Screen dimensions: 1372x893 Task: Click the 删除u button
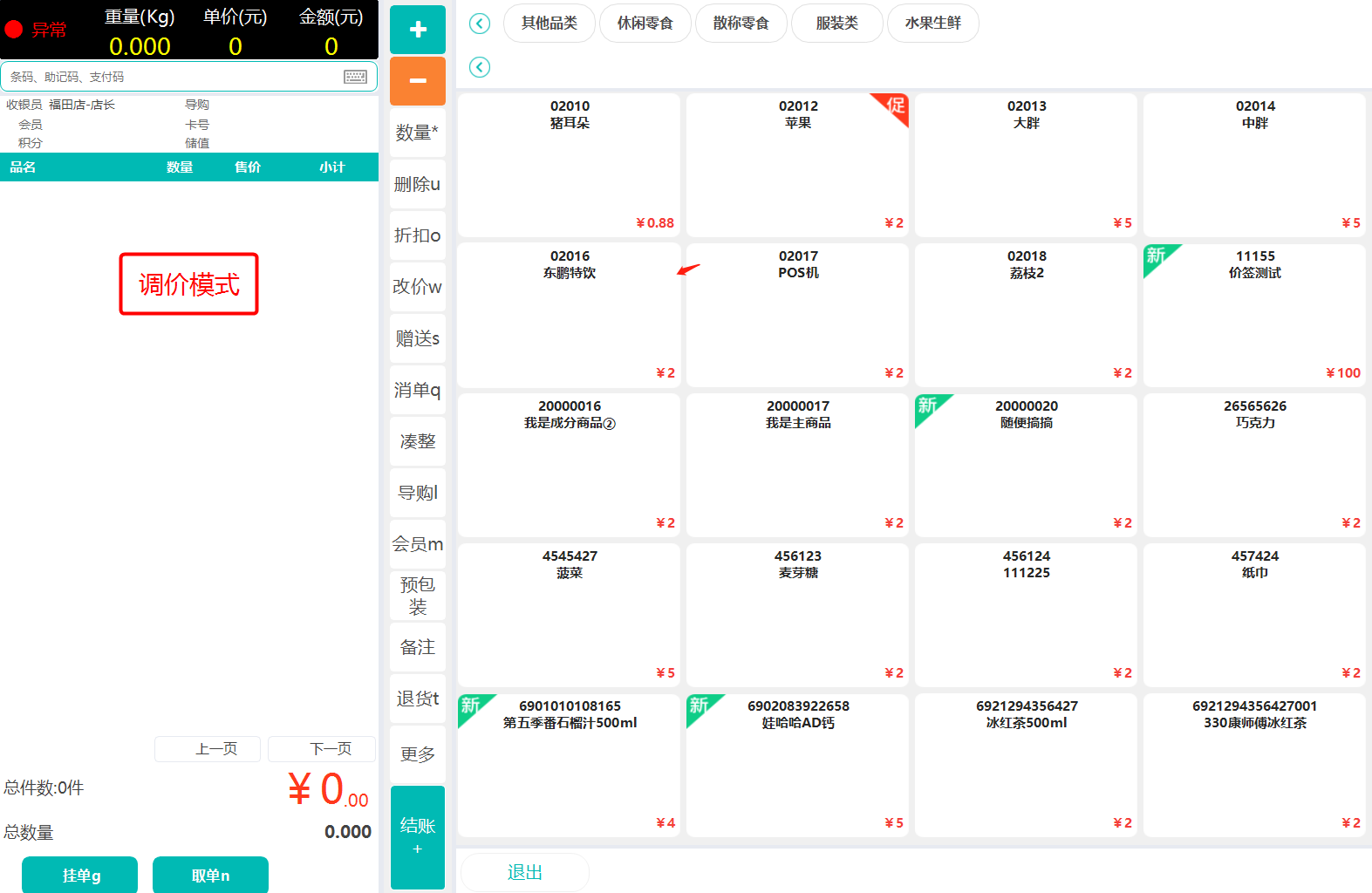click(x=418, y=184)
